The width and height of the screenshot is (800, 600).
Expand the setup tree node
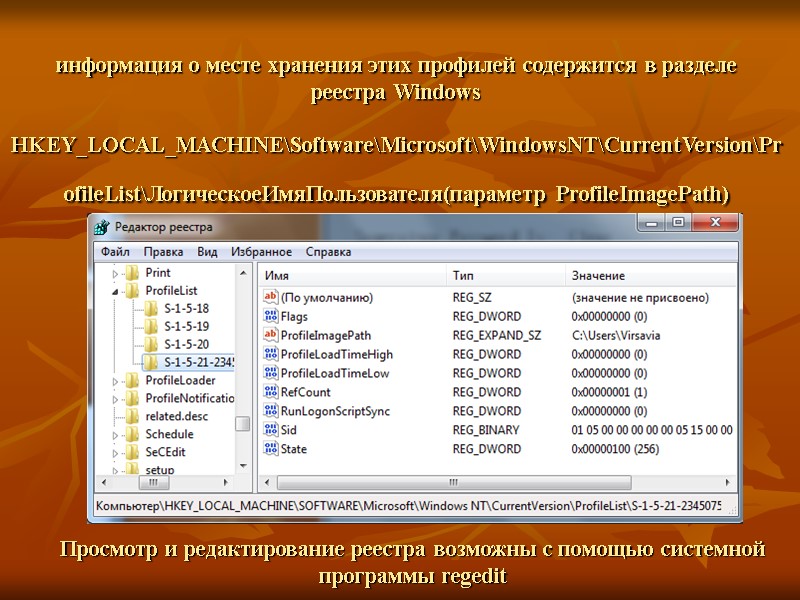(115, 470)
